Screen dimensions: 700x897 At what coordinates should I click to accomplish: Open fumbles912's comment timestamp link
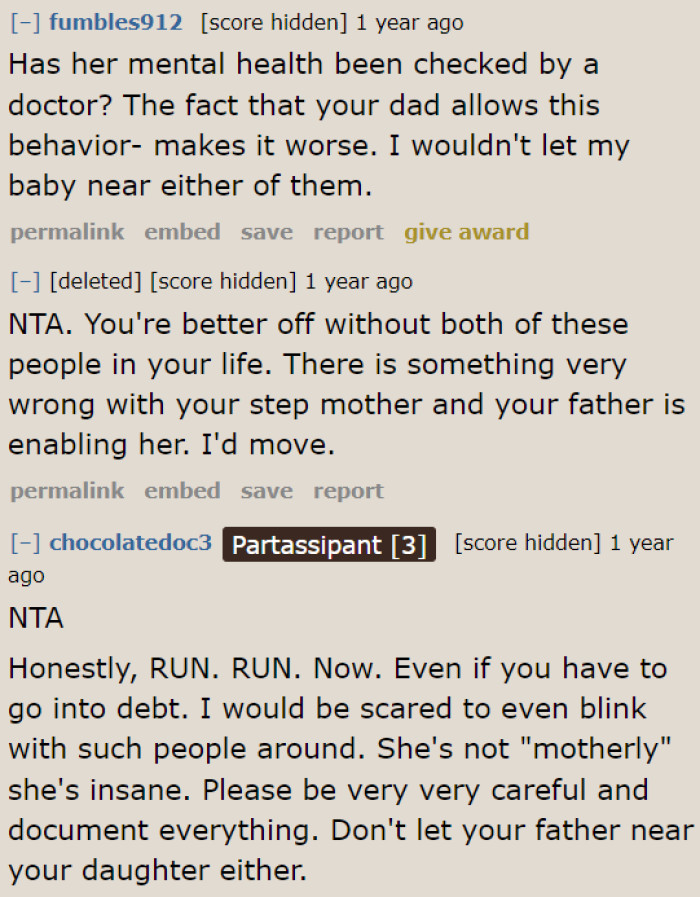tap(409, 22)
